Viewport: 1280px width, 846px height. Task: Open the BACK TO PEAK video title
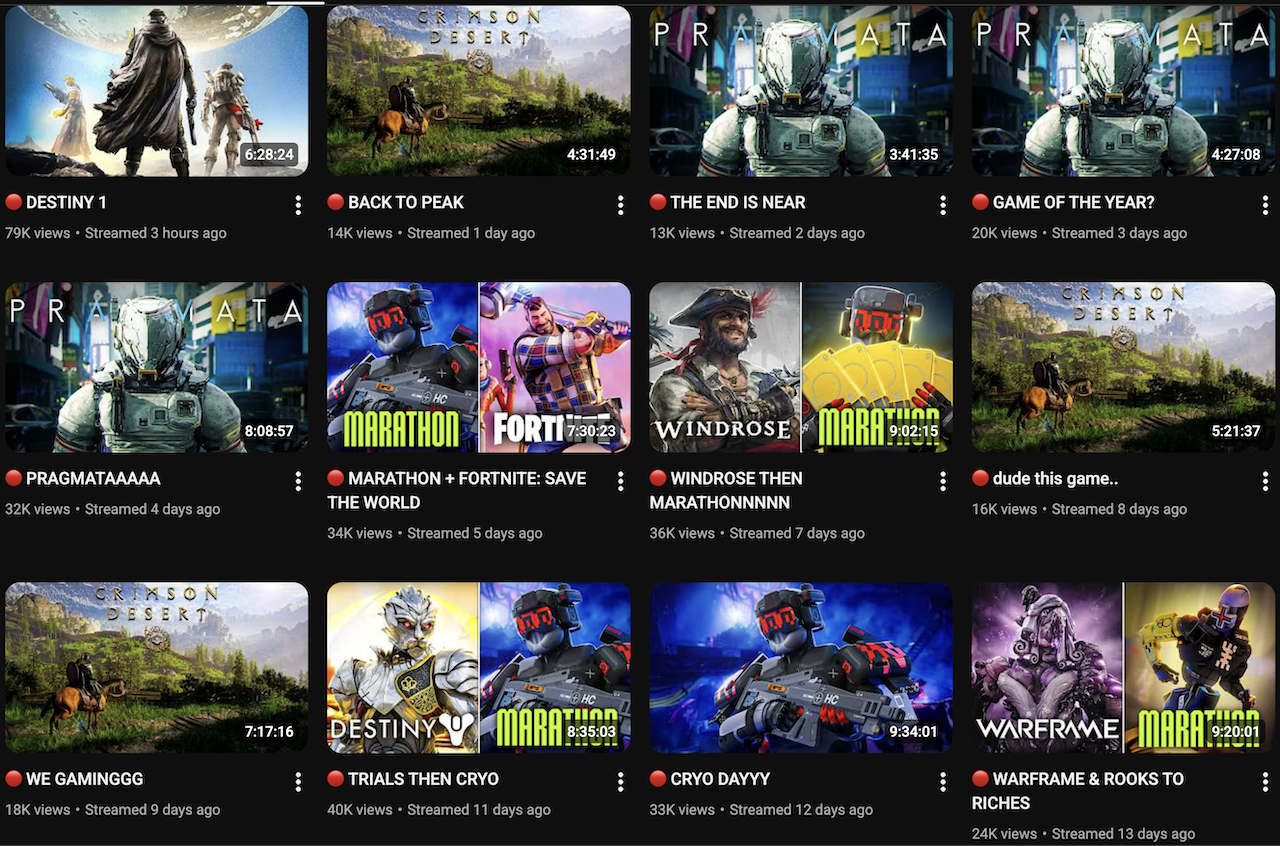pos(396,202)
